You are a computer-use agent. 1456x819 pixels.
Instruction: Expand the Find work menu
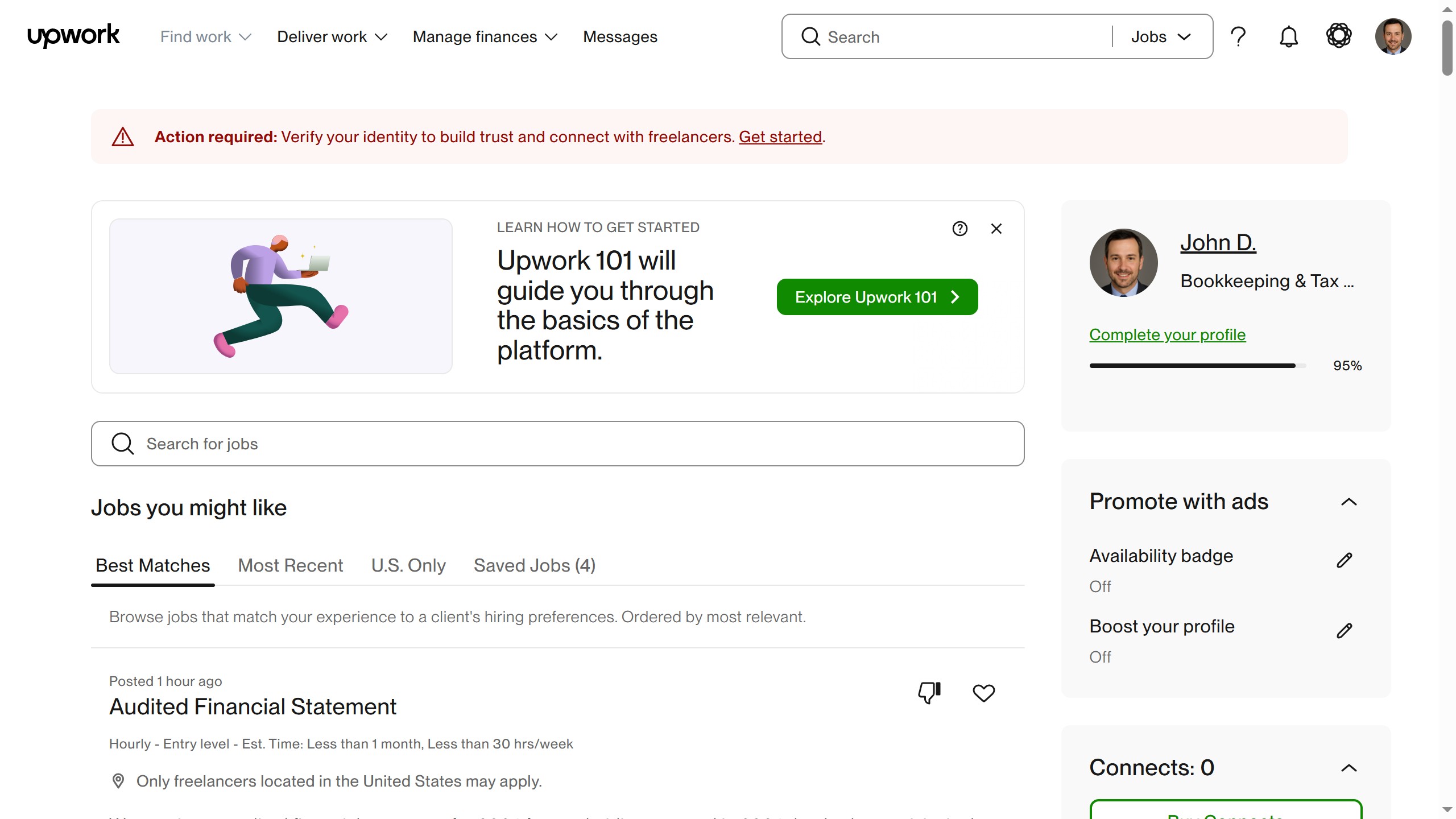tap(206, 37)
